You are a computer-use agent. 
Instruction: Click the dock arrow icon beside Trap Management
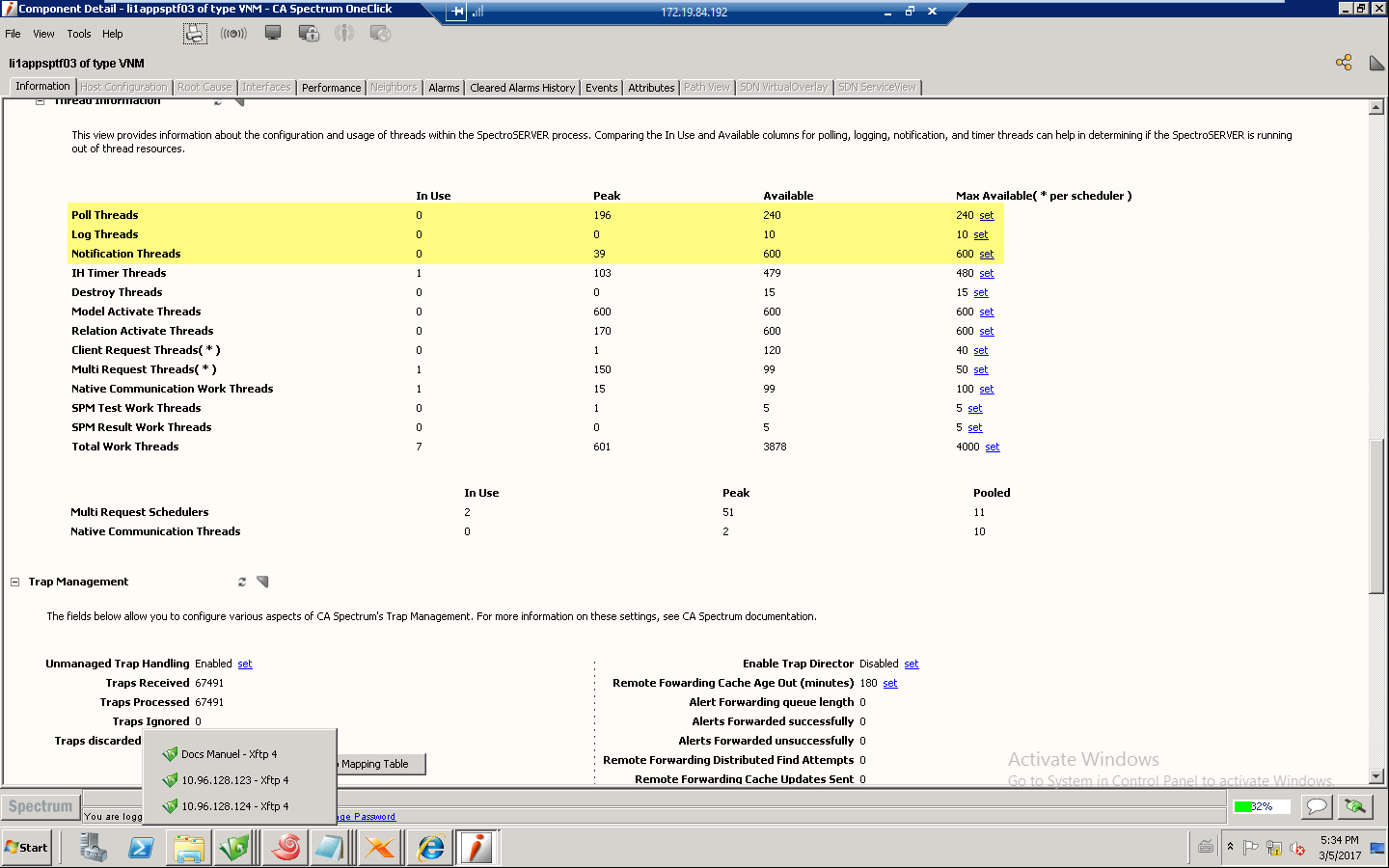262,582
